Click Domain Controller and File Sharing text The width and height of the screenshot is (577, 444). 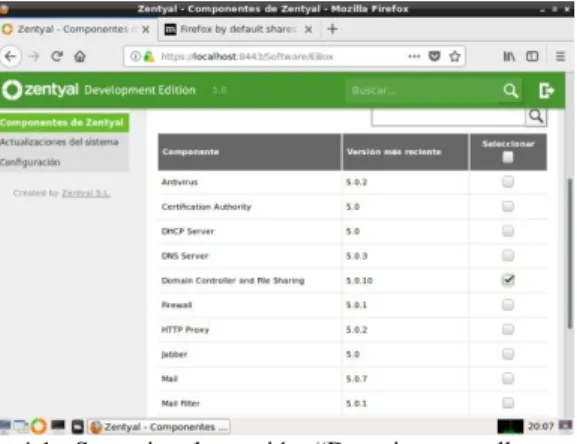click(233, 281)
